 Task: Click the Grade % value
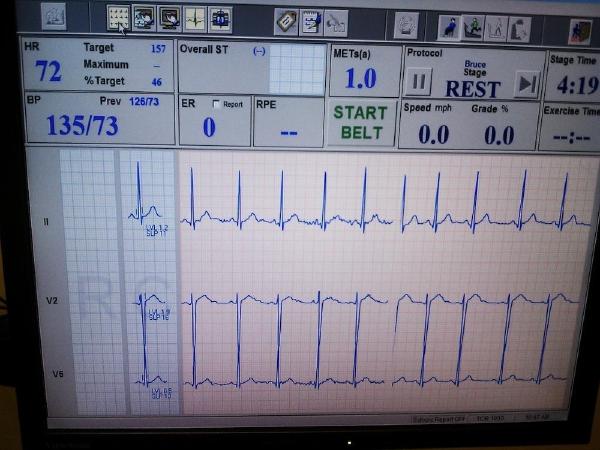click(499, 134)
